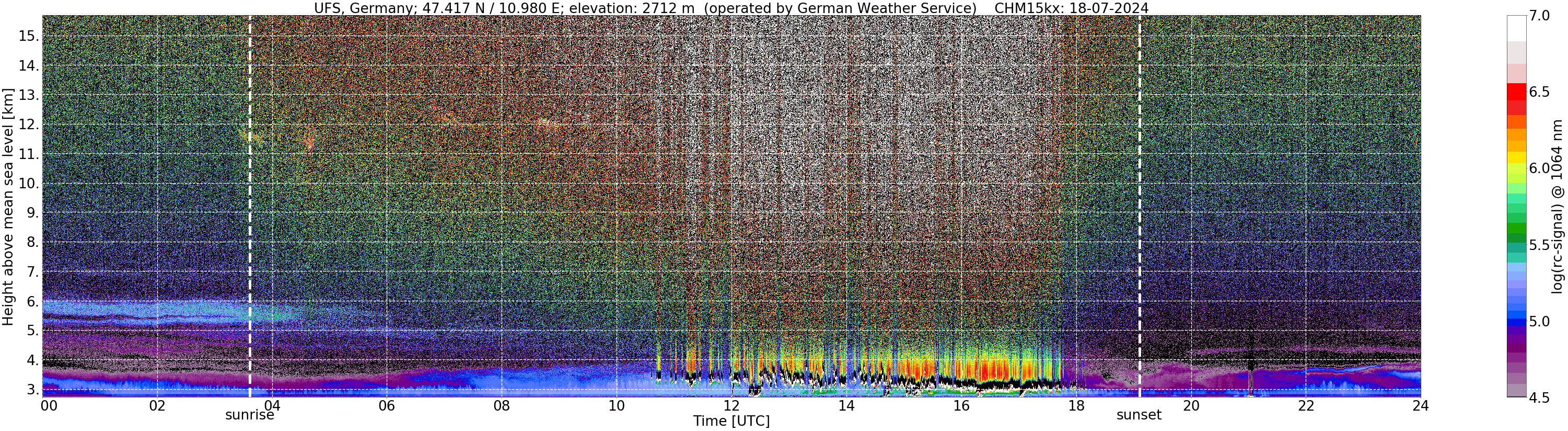The image size is (1568, 431).
Task: Click the dashed sunset marker line
Action: click(1140, 206)
